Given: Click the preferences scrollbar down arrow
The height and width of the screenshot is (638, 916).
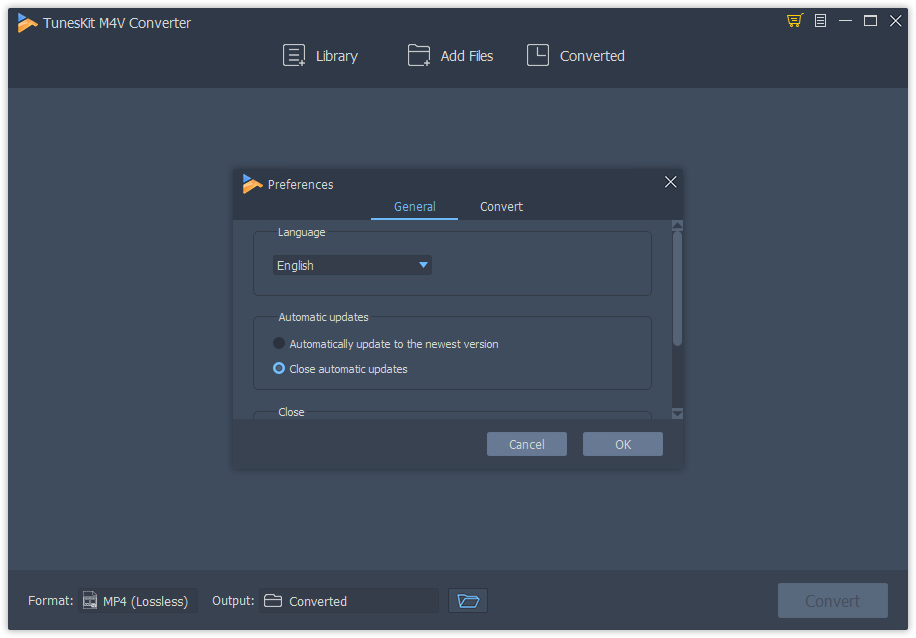Looking at the screenshot, I should click(x=678, y=414).
